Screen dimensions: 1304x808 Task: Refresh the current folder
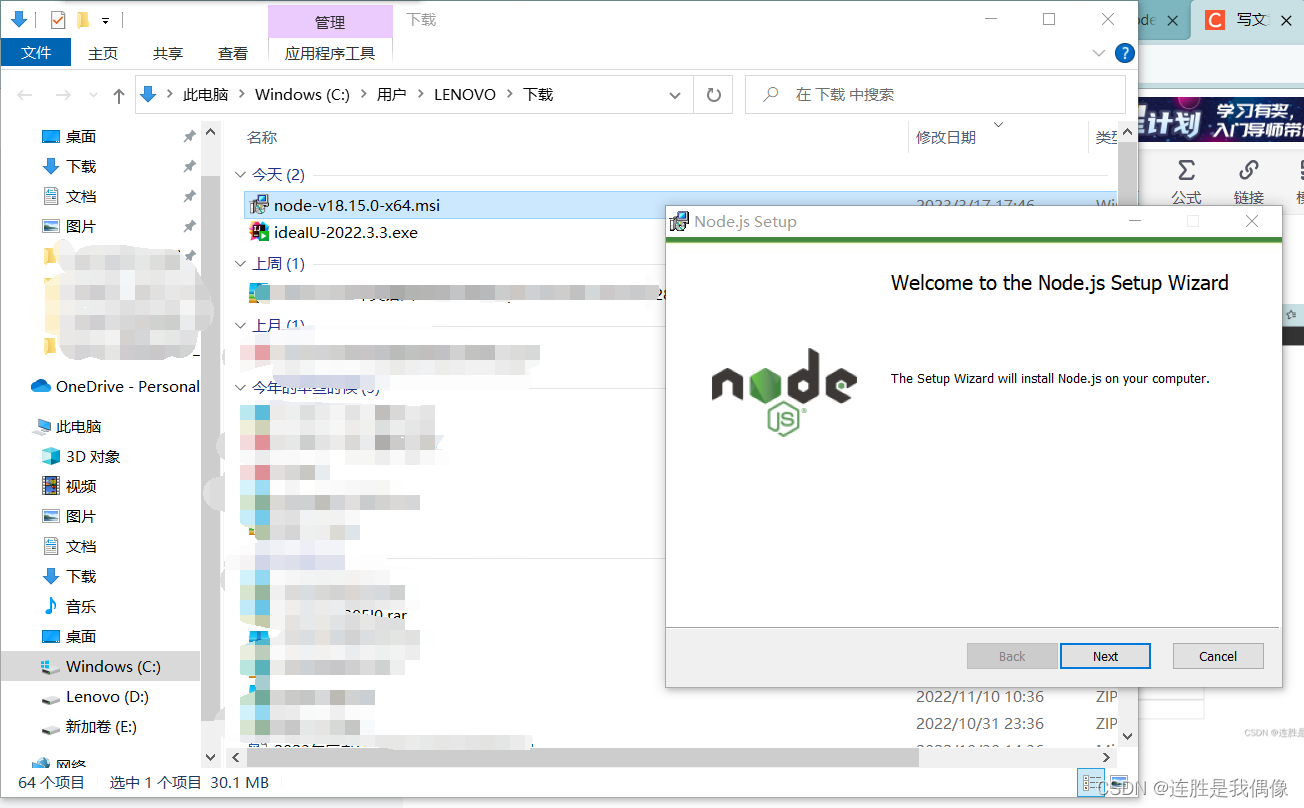(x=713, y=95)
